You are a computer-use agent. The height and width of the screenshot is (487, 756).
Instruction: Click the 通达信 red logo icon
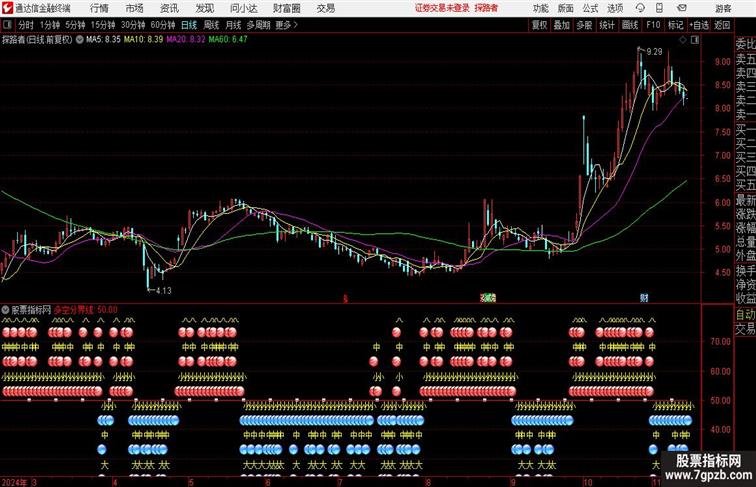click(x=7, y=8)
